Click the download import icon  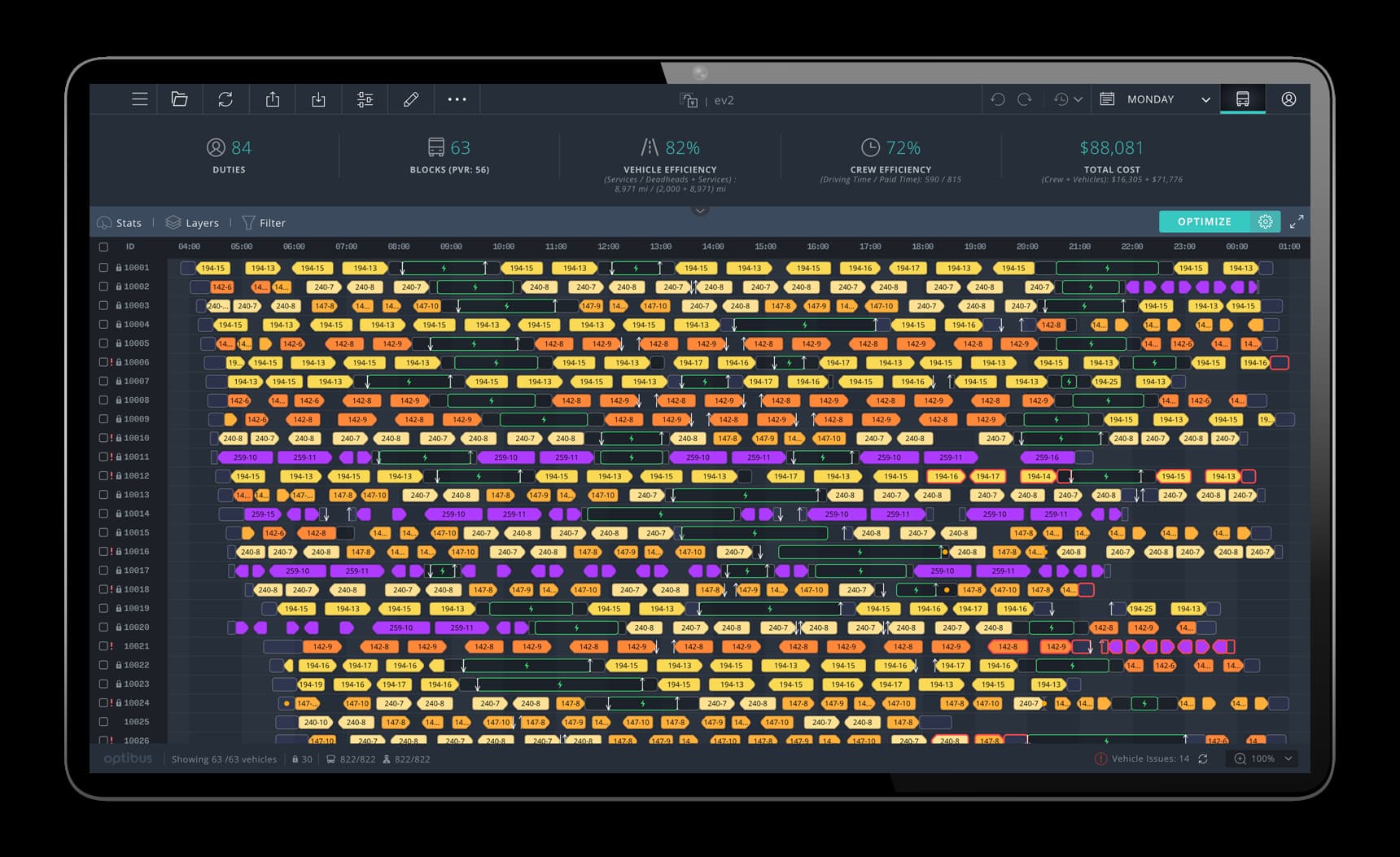[318, 99]
